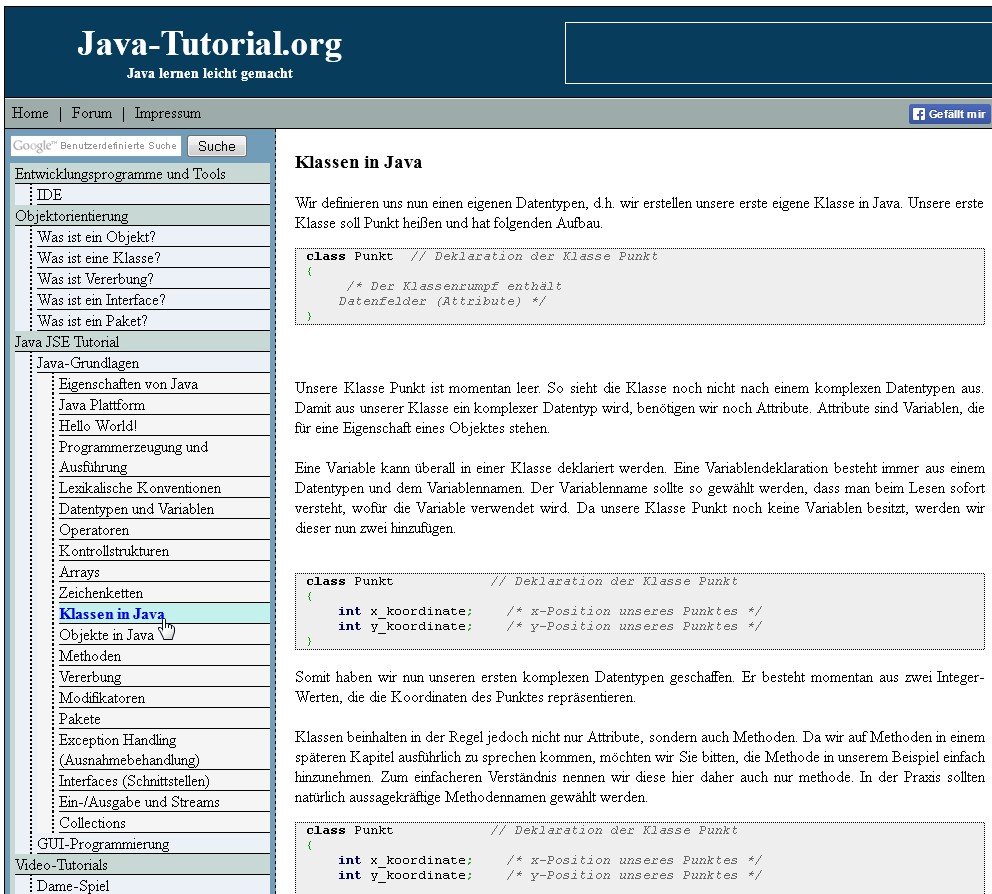
Task: Open the Impressum link
Action: tap(167, 113)
